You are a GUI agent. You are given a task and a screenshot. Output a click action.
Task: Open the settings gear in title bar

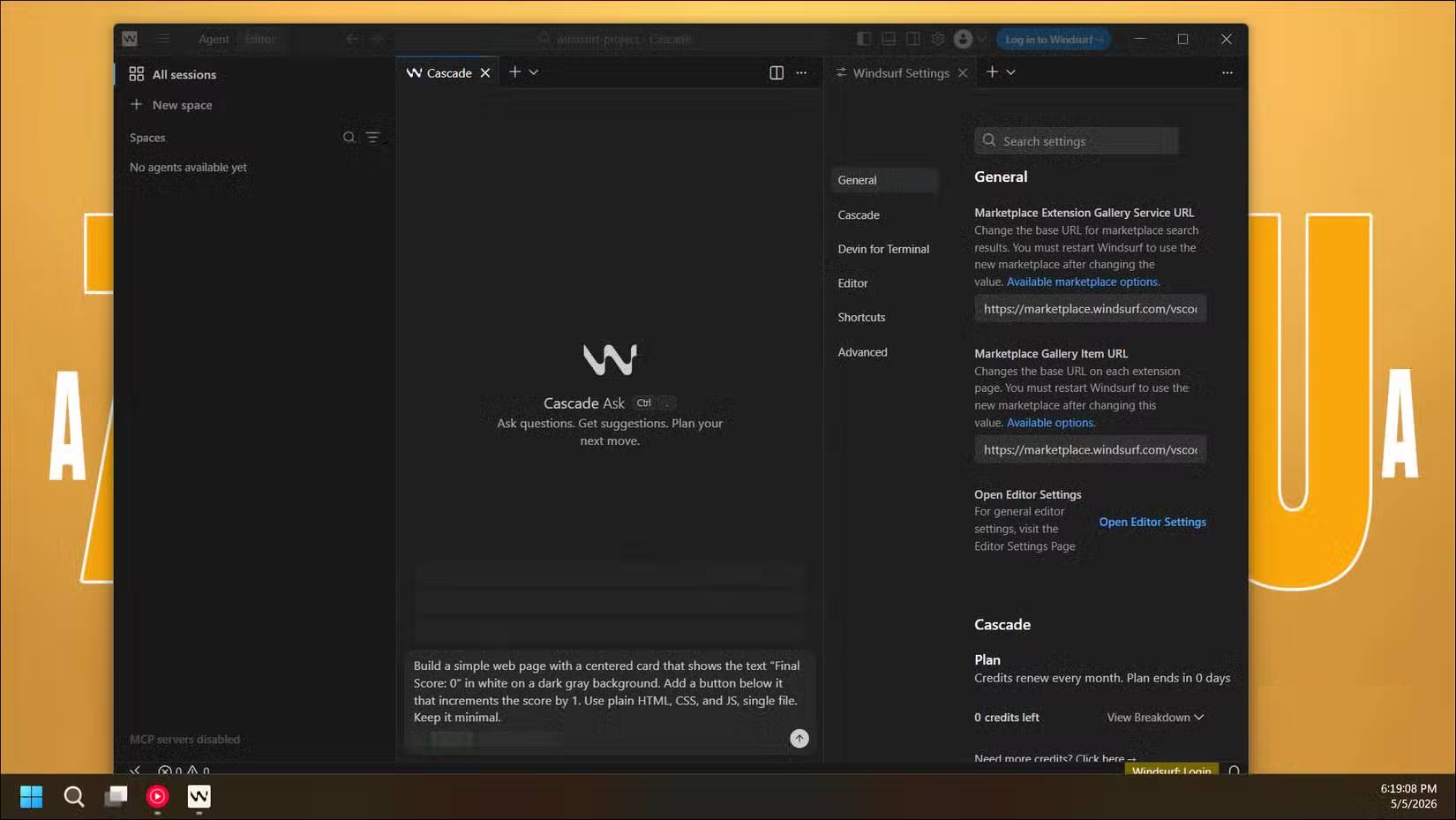click(x=938, y=39)
